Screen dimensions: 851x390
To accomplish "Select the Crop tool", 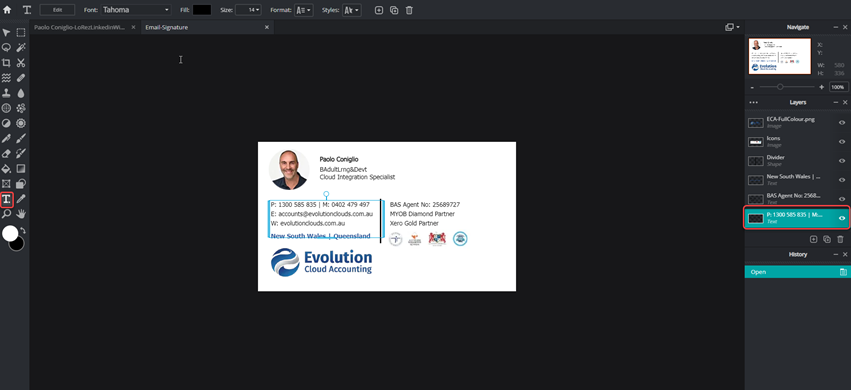I will pos(7,62).
